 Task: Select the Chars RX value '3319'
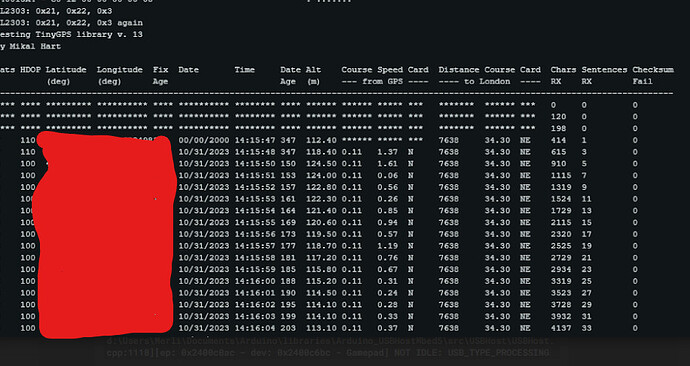coord(561,281)
